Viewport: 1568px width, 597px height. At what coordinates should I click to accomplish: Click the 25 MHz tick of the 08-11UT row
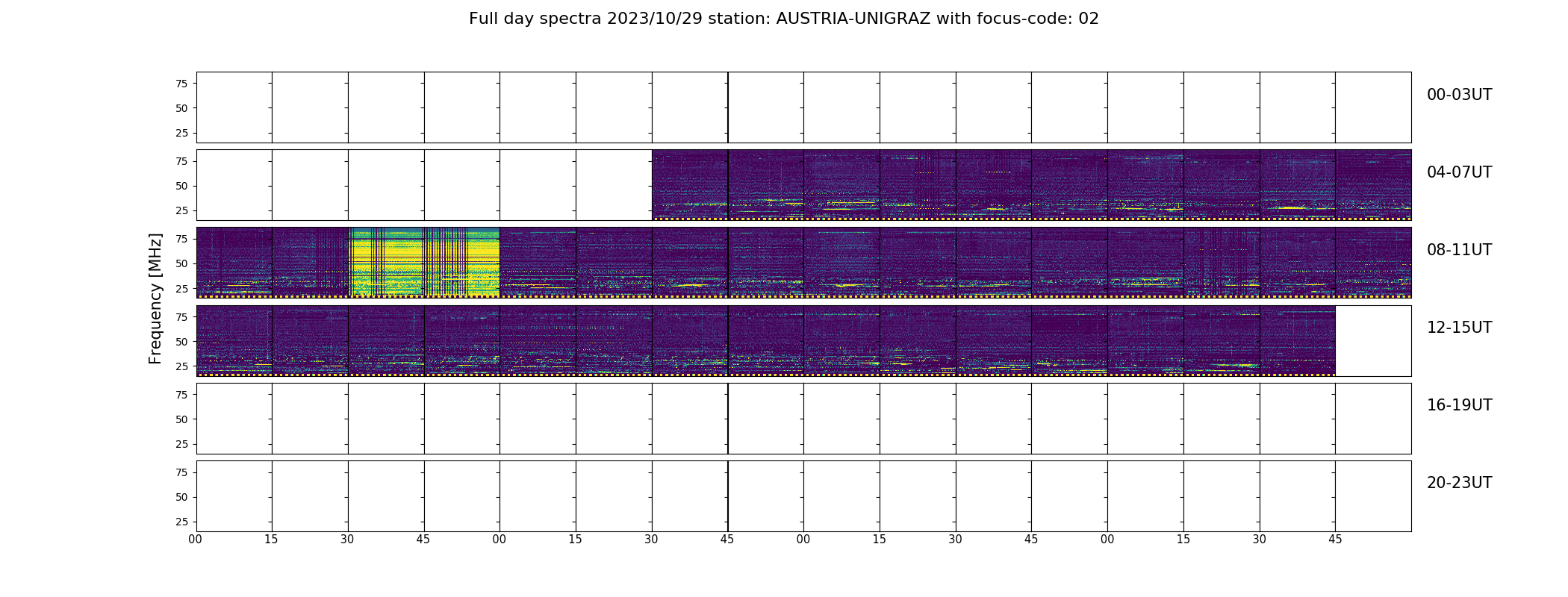(x=181, y=288)
